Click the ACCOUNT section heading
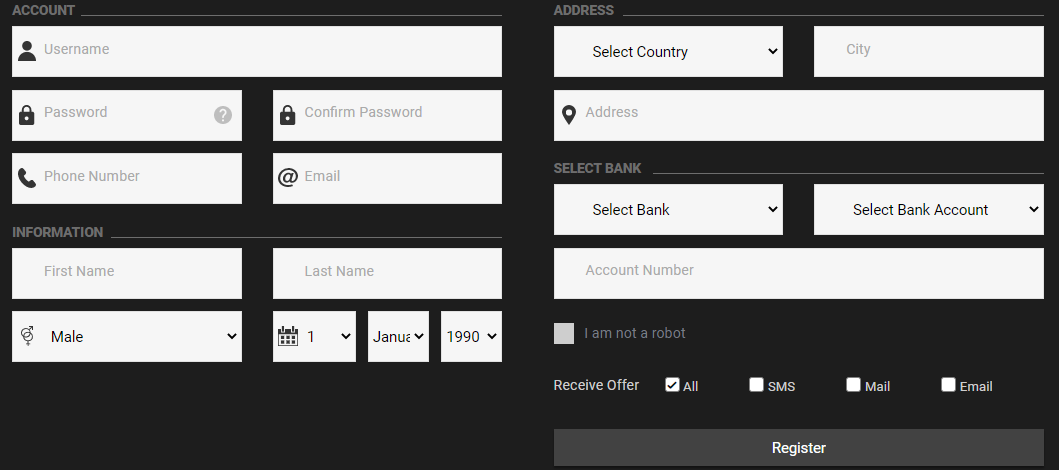The height and width of the screenshot is (470, 1059). 43,10
